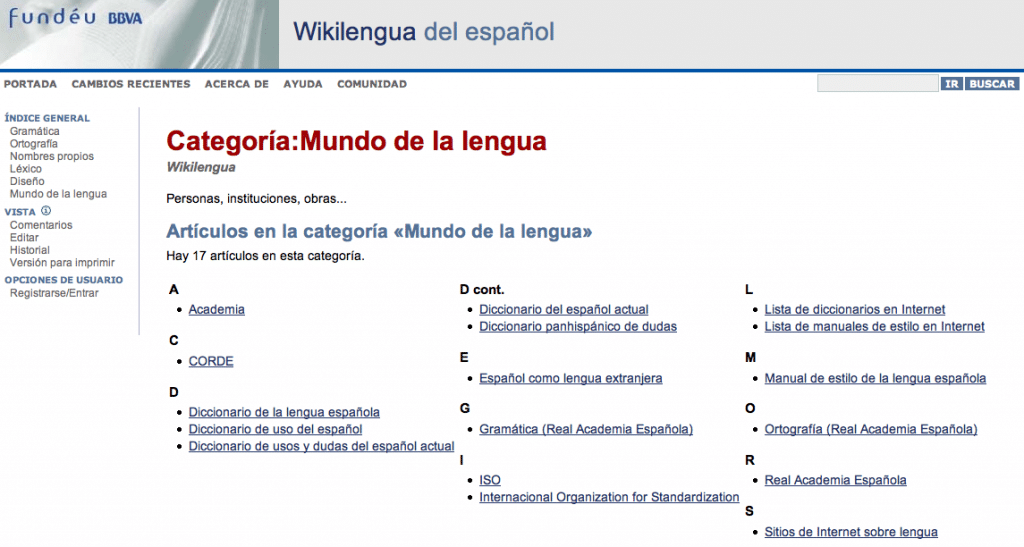Open Léxico in the sidebar
This screenshot has height=547, width=1024.
click(25, 168)
